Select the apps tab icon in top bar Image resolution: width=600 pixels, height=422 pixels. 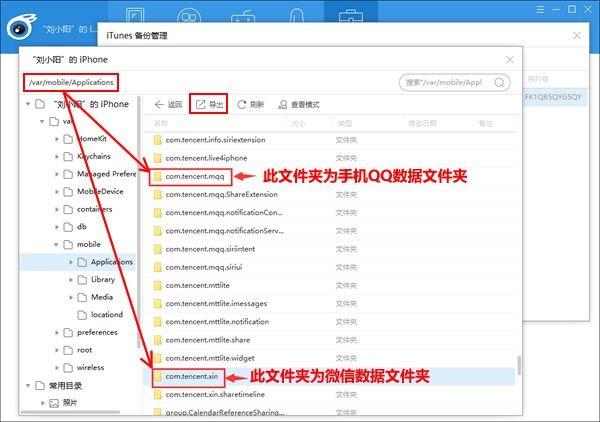(x=189, y=15)
